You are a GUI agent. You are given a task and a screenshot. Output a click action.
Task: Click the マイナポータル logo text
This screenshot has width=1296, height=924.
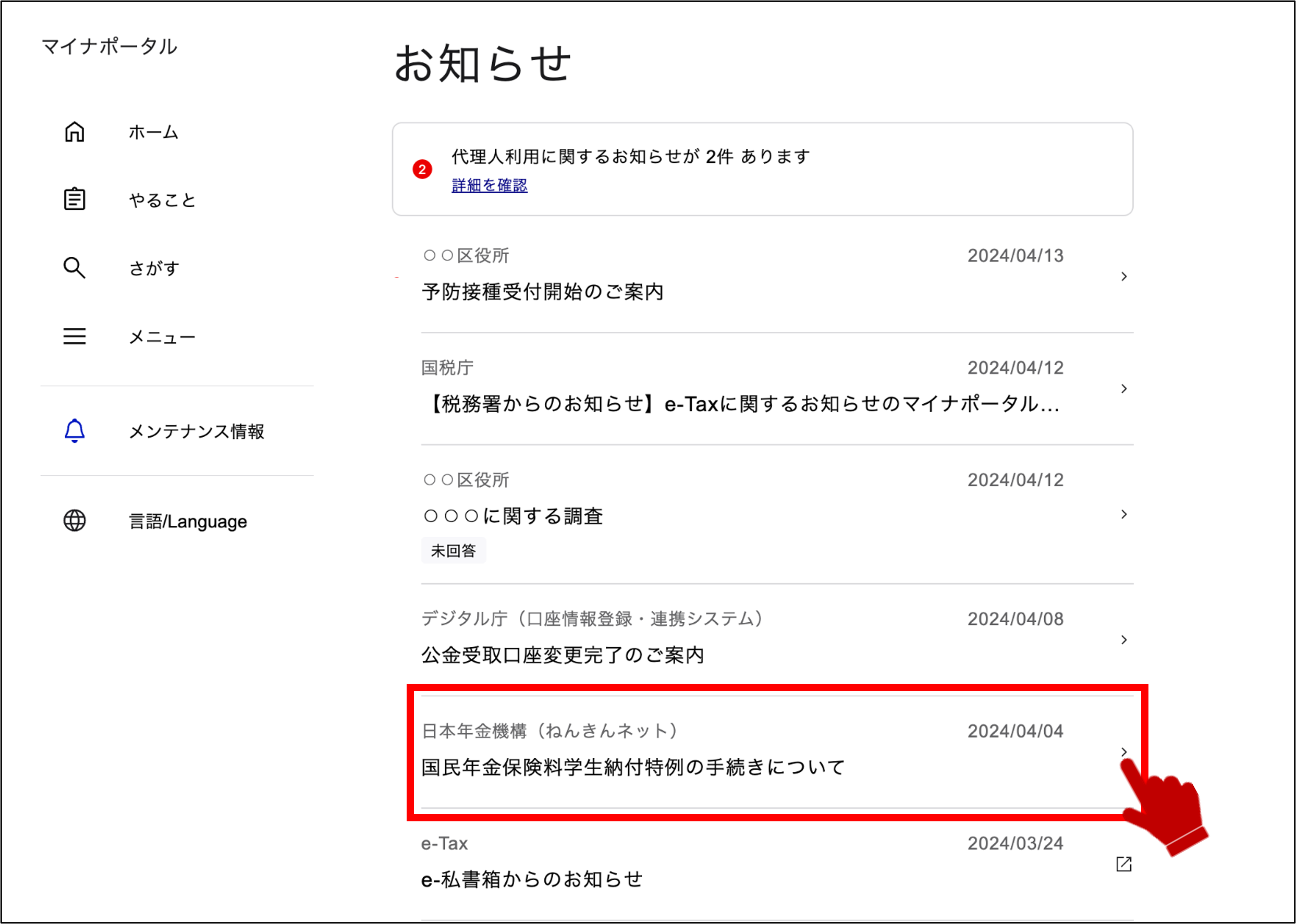[109, 47]
